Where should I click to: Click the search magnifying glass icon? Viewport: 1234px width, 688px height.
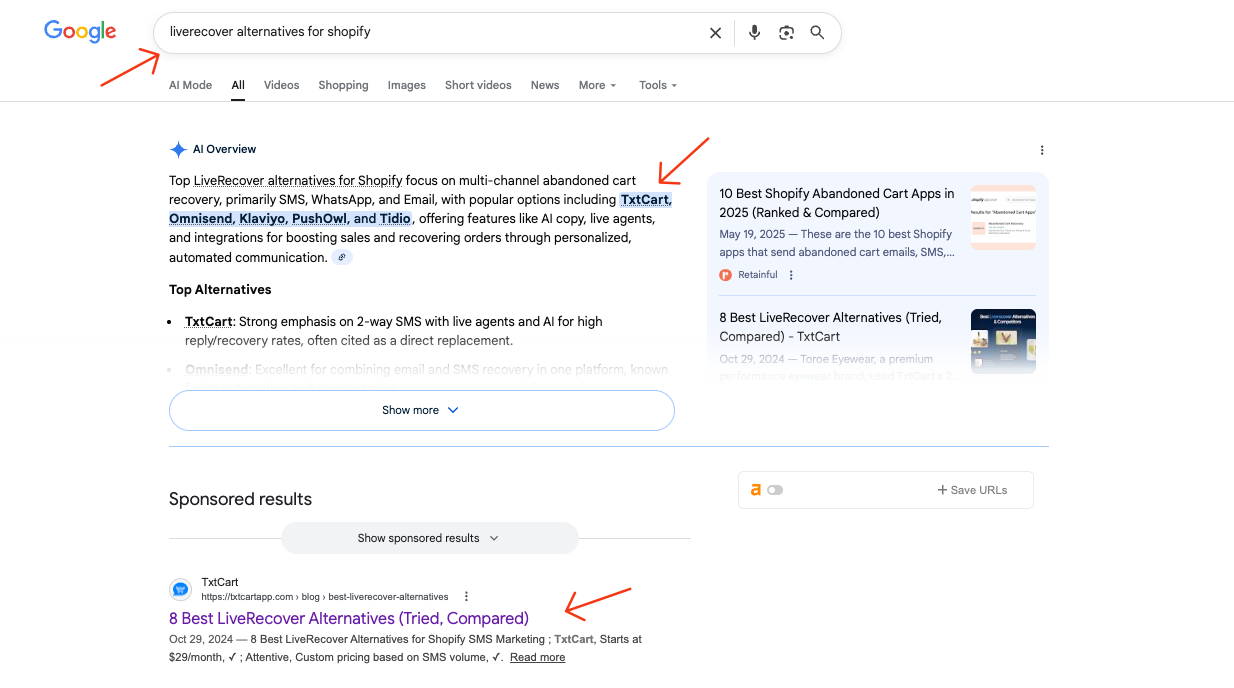[817, 32]
